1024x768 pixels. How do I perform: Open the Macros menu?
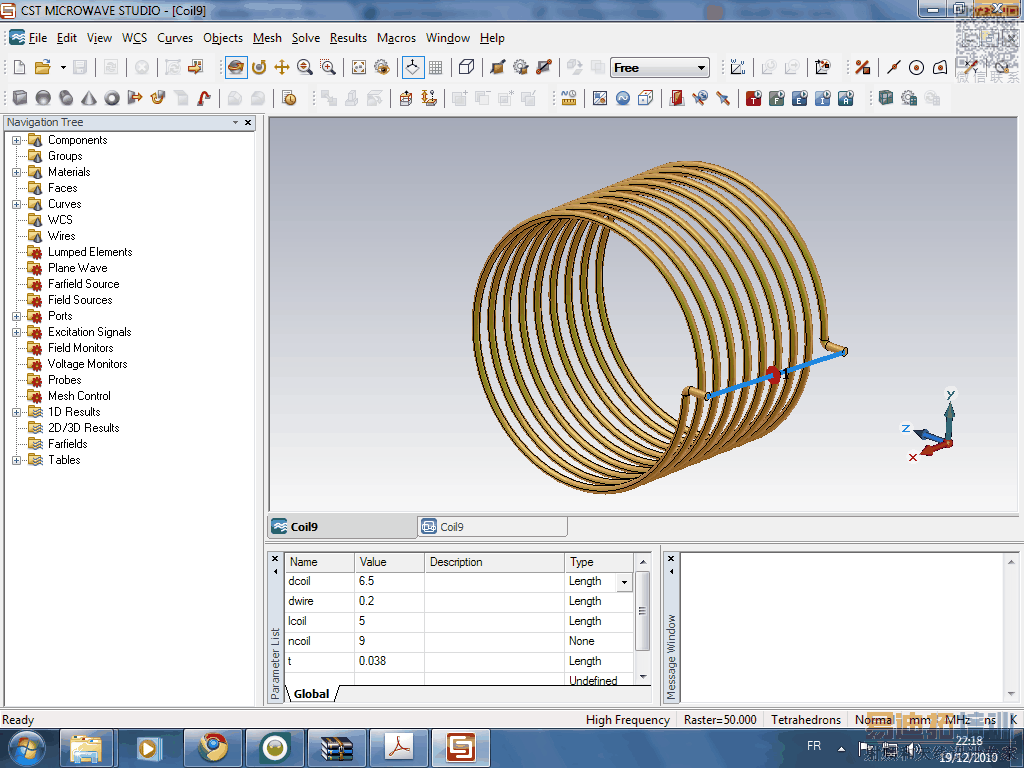(x=396, y=38)
